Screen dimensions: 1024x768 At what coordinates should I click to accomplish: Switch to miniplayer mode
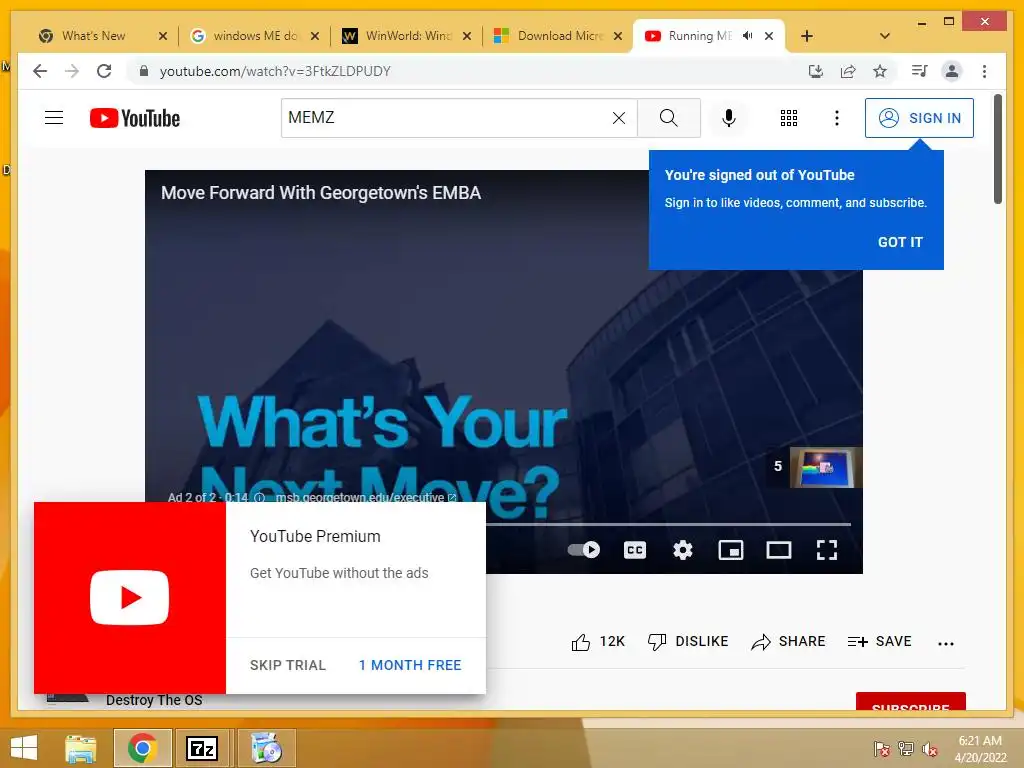(731, 550)
